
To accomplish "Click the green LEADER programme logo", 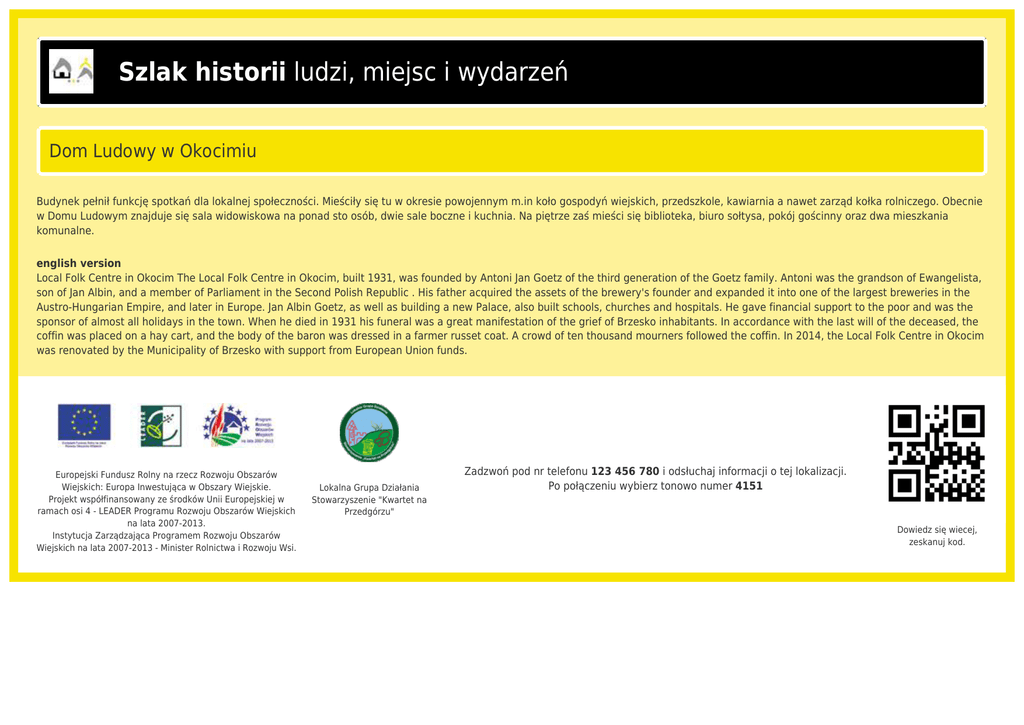I will click(x=160, y=426).
